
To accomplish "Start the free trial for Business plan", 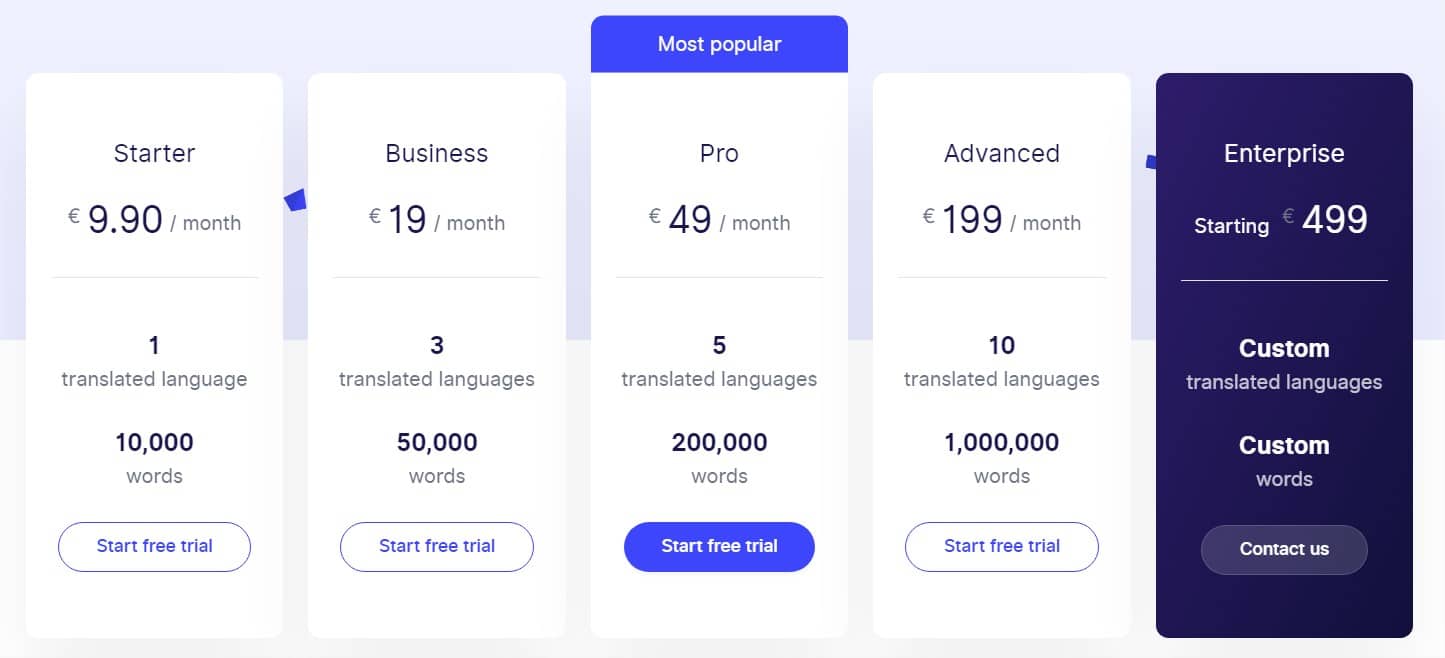I will [437, 546].
